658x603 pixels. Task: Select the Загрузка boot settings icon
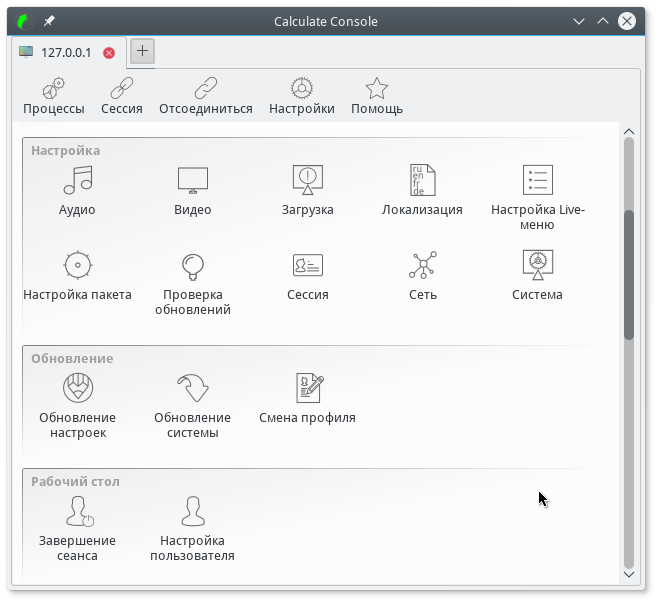pos(307,181)
